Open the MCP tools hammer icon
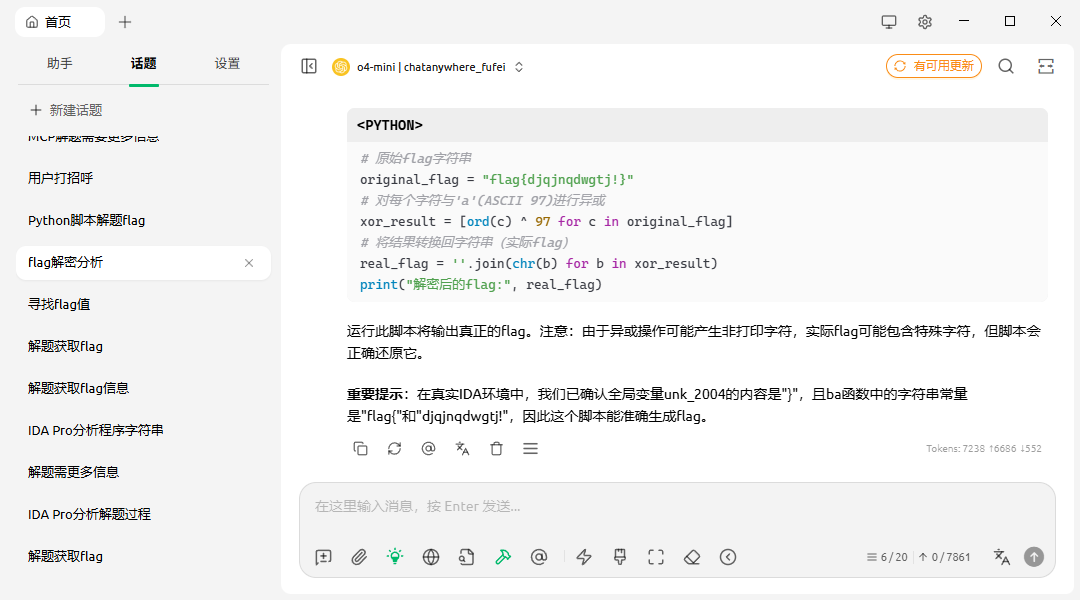1080x600 pixels. tap(503, 557)
